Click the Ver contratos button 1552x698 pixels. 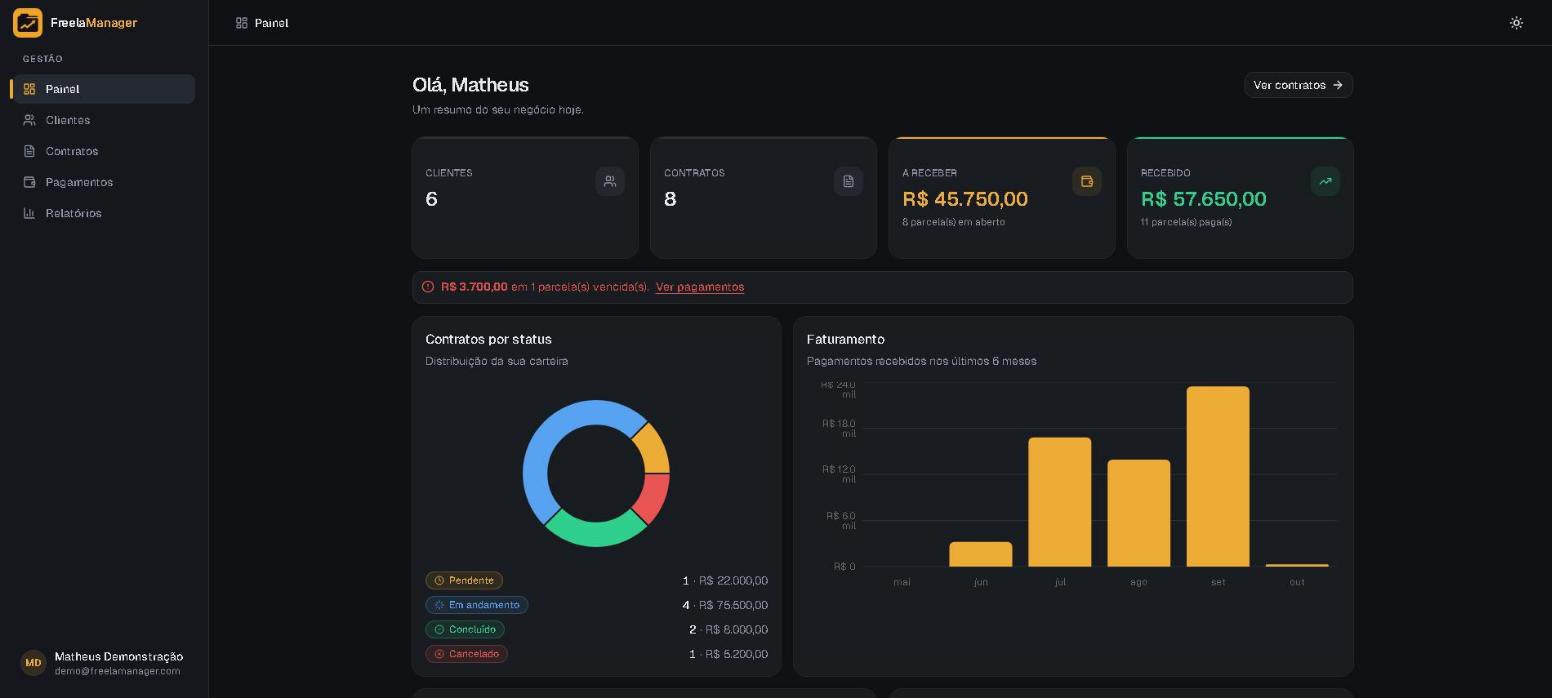click(x=1298, y=85)
